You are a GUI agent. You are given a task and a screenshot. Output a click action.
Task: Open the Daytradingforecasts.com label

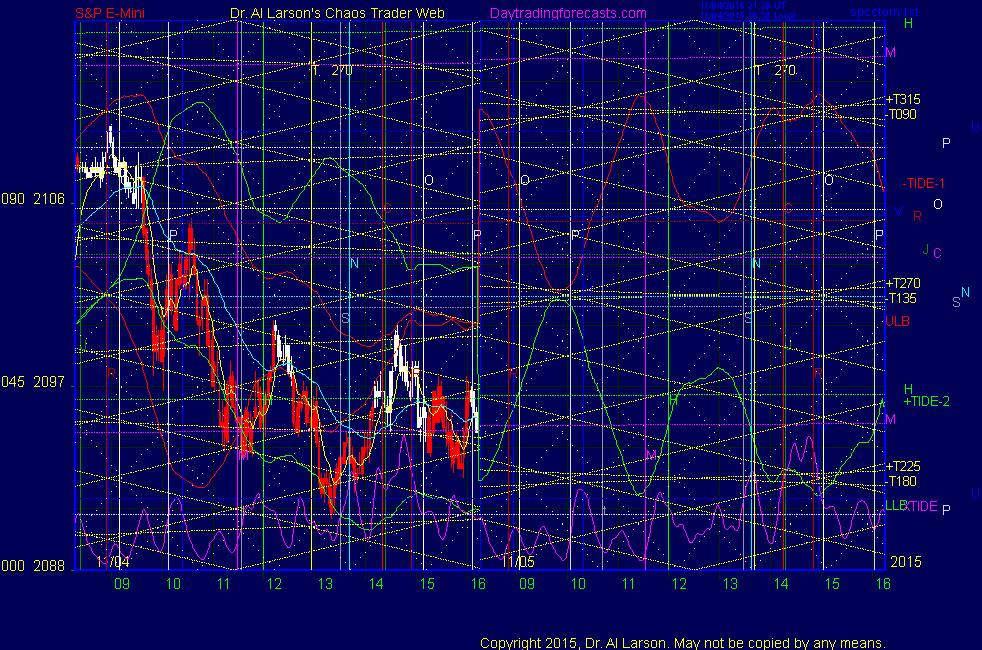[568, 13]
